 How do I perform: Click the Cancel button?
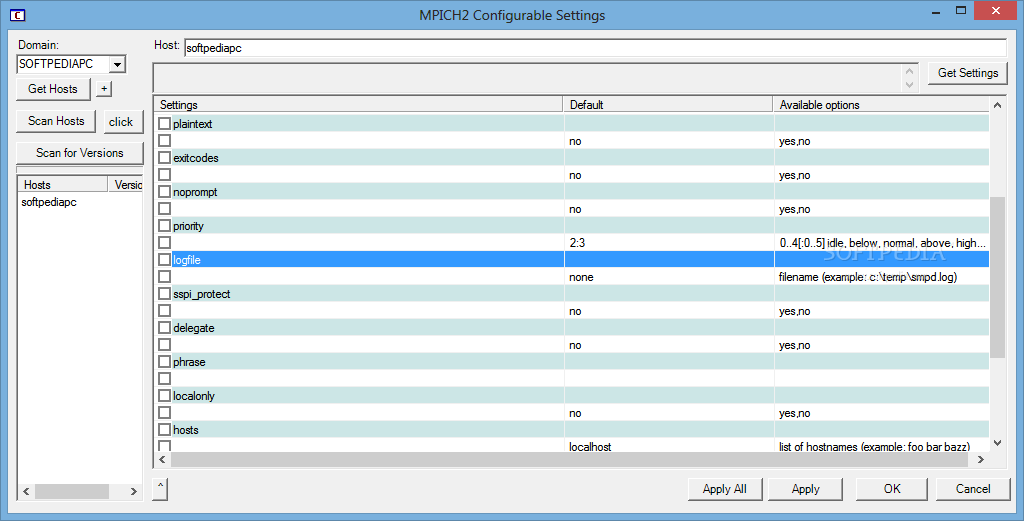click(x=973, y=489)
